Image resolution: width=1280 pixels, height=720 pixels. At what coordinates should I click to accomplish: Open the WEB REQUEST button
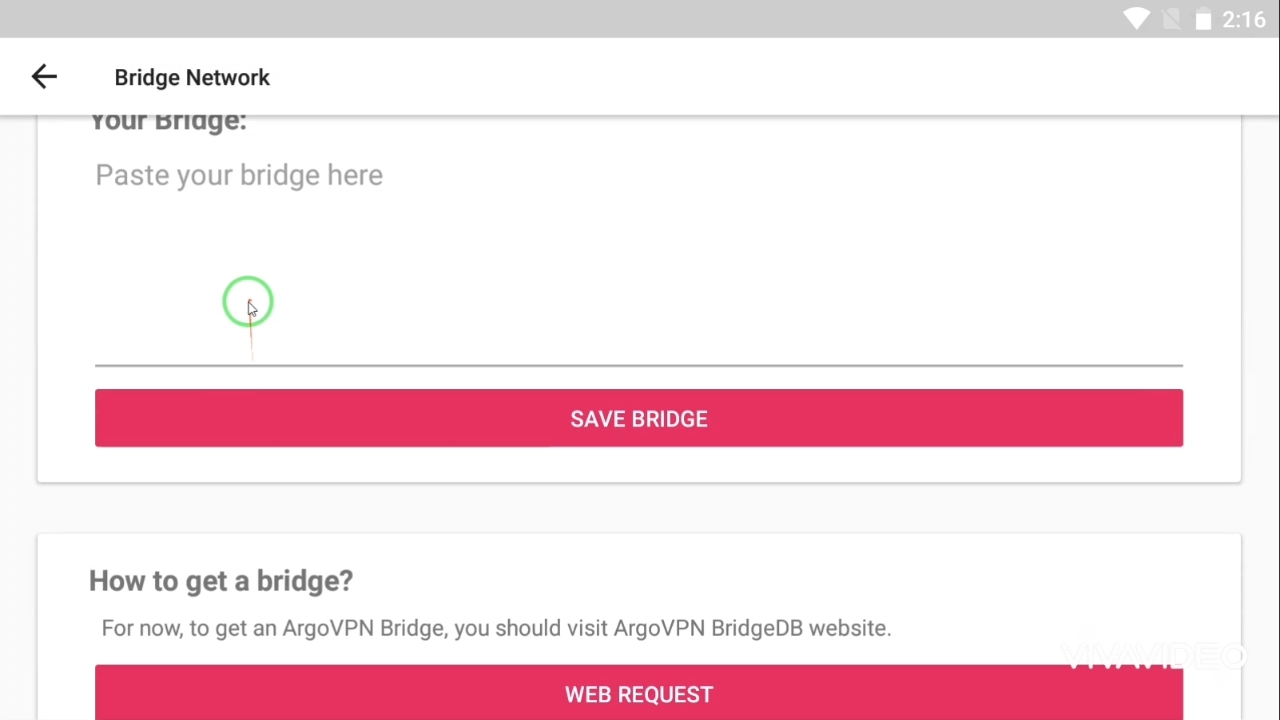pos(638,693)
